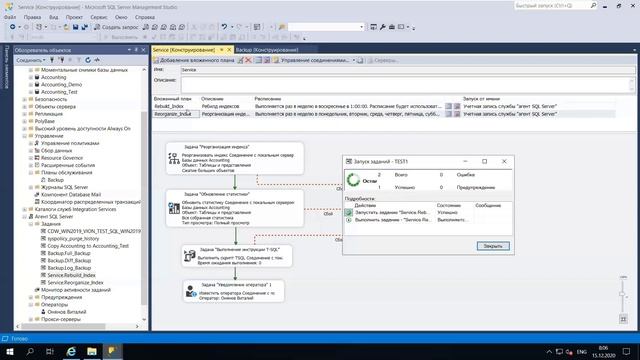640x360 pixels.
Task: Open the Вид menu
Action: [x=53, y=17]
